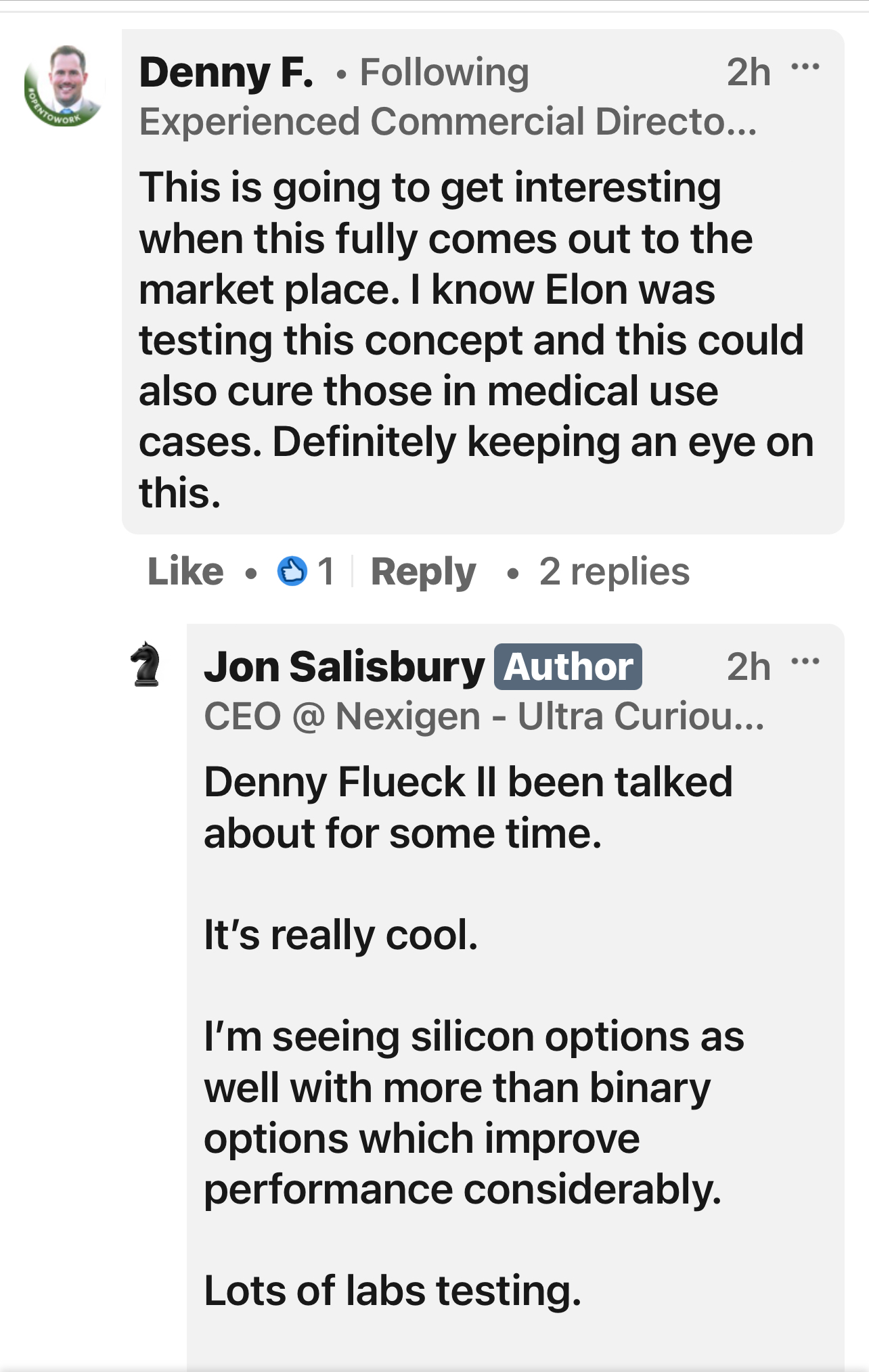Click the Denny Flueck II mention
Viewport: 869px width, 1372px height.
(x=350, y=783)
